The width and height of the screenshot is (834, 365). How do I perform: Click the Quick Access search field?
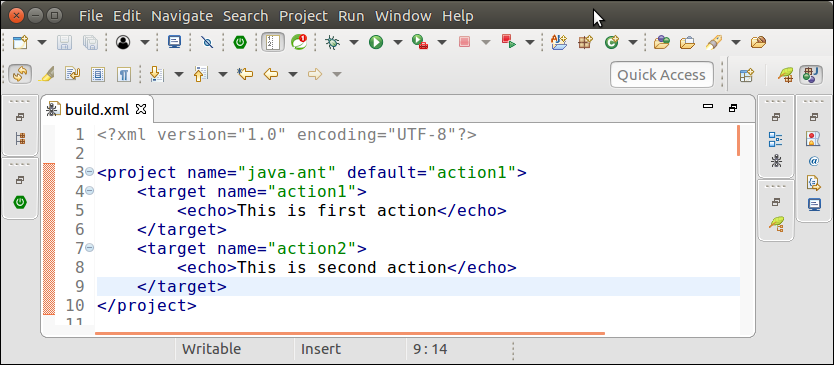[x=662, y=75]
